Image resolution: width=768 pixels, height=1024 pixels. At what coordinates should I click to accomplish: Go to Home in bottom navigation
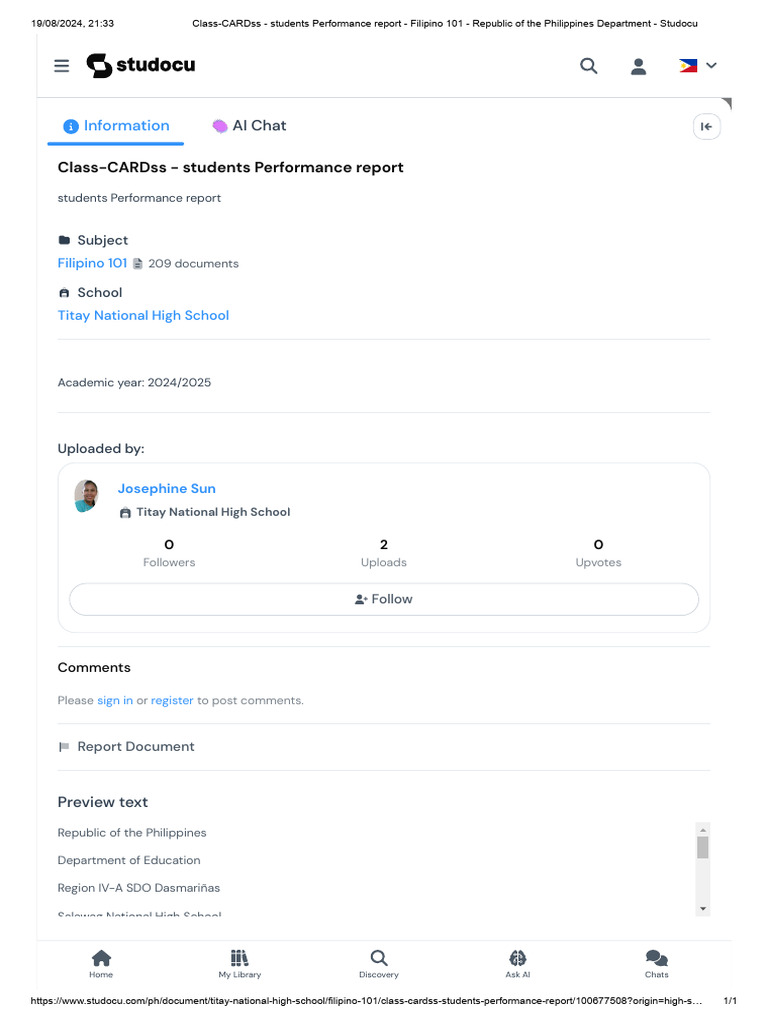[101, 964]
